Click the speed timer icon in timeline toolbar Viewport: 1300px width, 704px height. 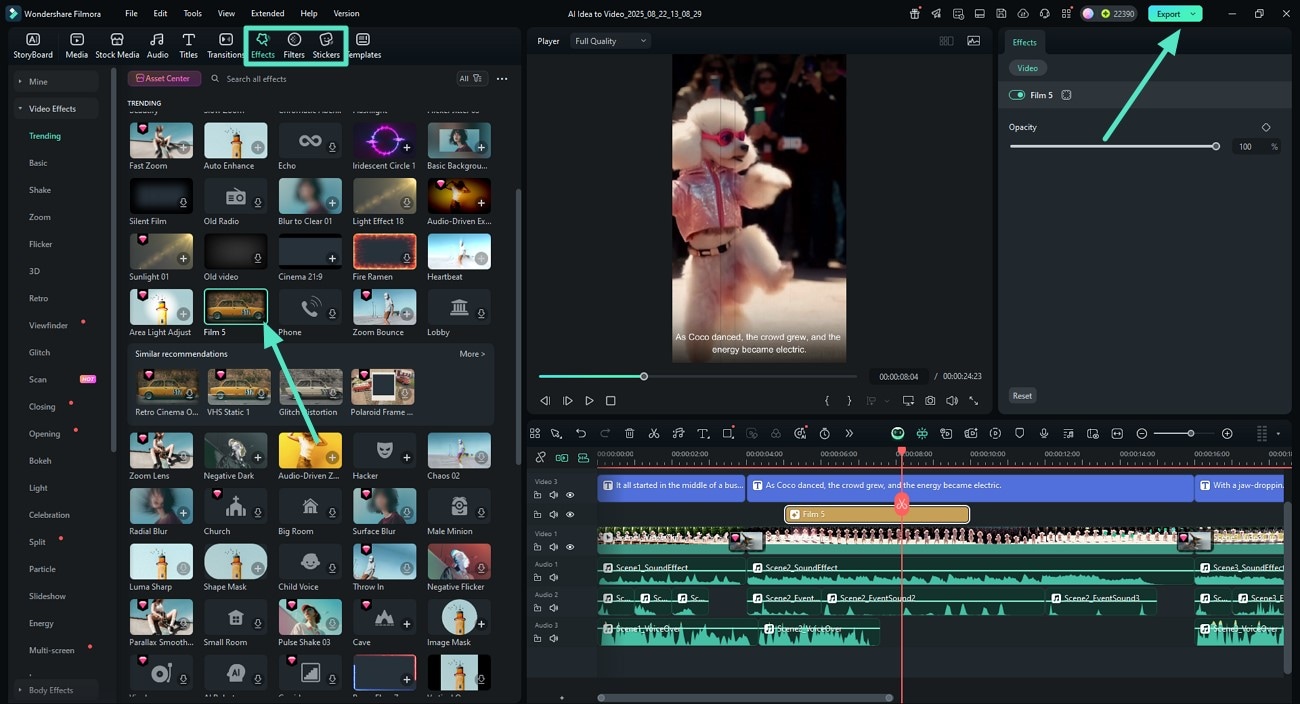825,433
